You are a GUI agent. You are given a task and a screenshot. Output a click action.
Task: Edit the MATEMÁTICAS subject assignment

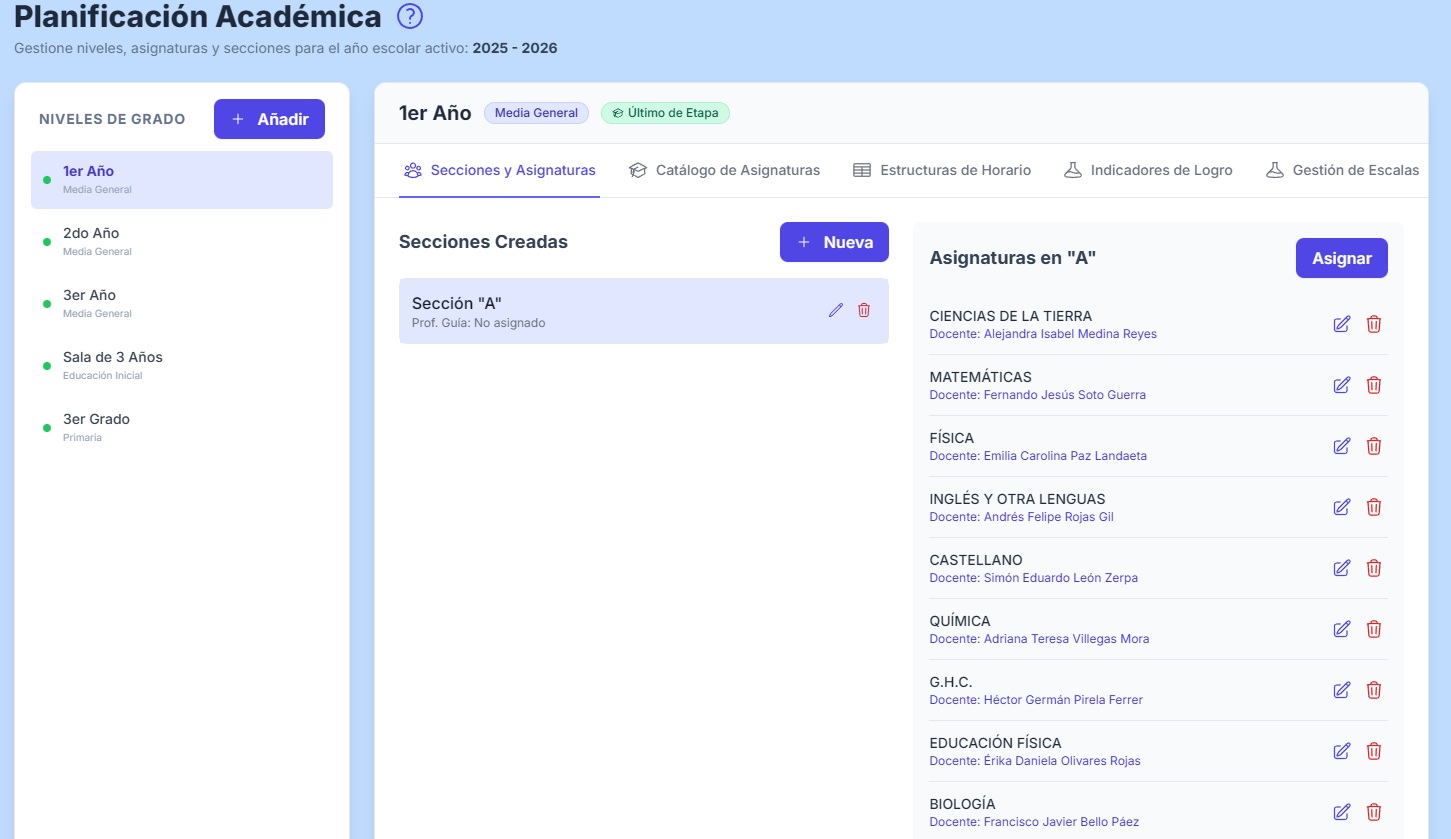click(1342, 385)
